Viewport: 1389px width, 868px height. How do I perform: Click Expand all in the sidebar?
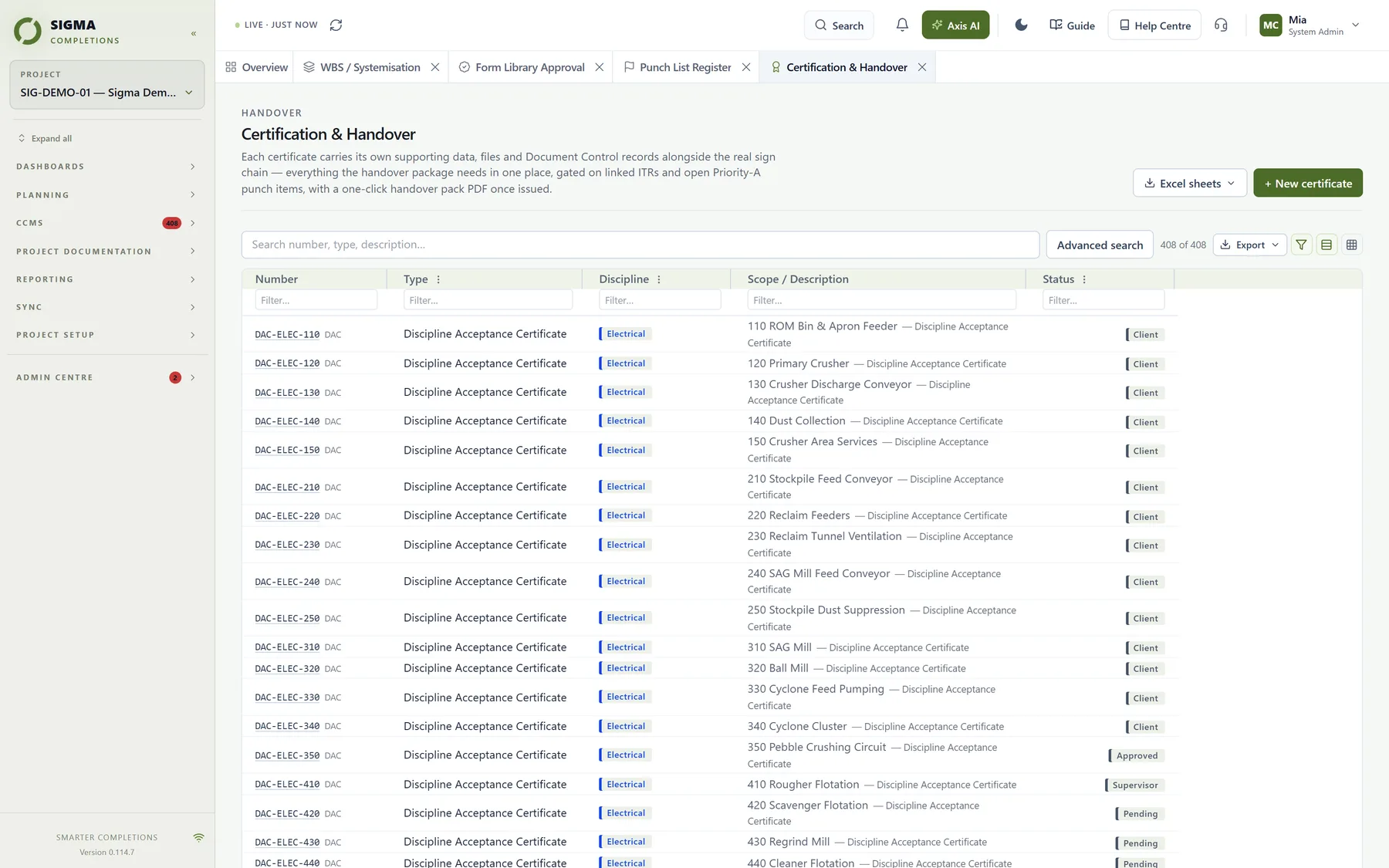[45, 138]
